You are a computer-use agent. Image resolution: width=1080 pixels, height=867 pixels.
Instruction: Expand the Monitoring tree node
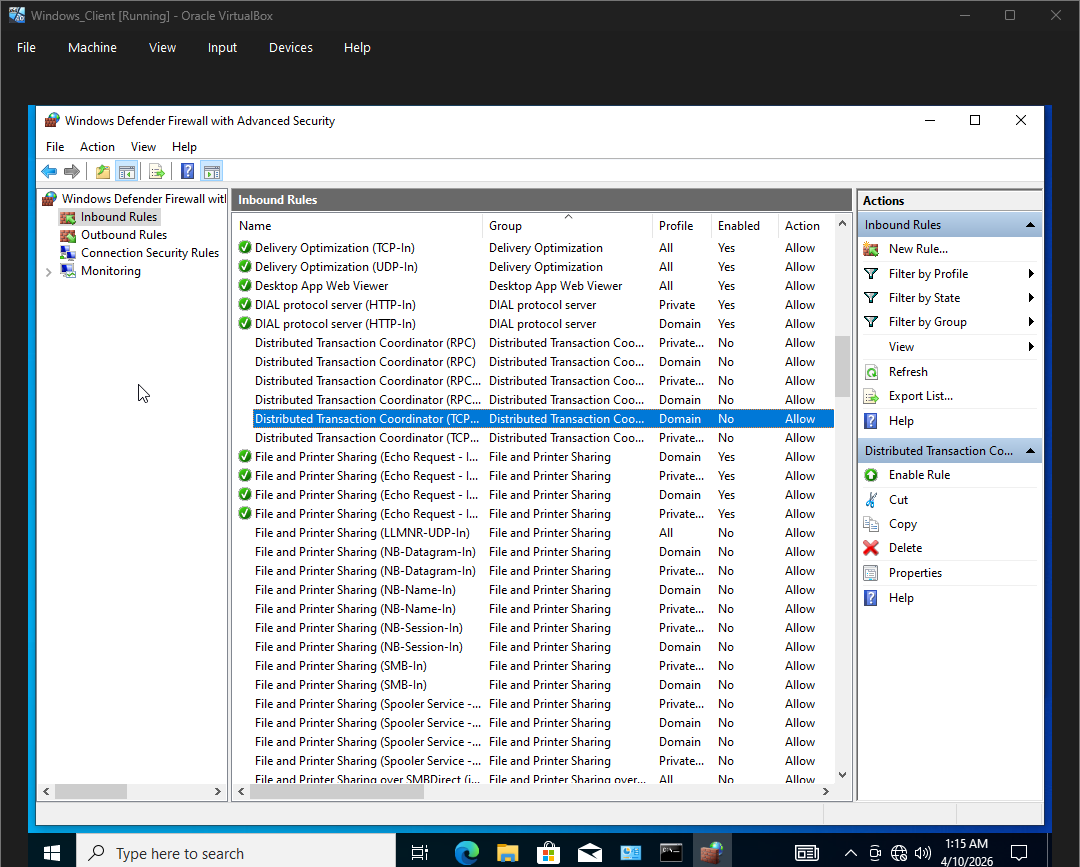48,272
